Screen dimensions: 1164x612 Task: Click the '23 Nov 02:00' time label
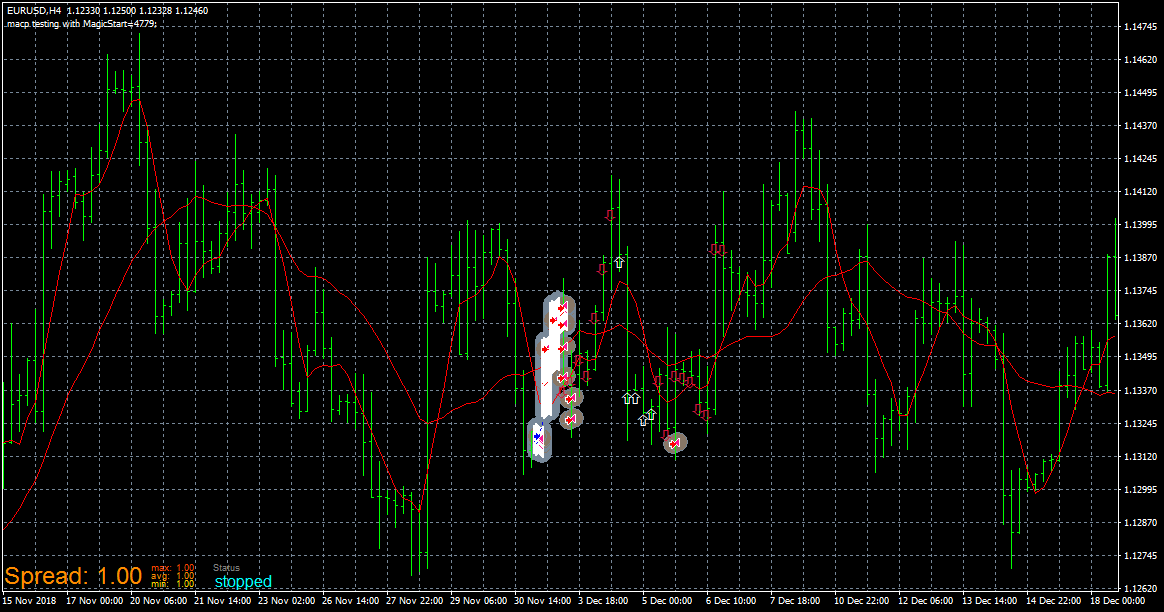tap(287, 600)
